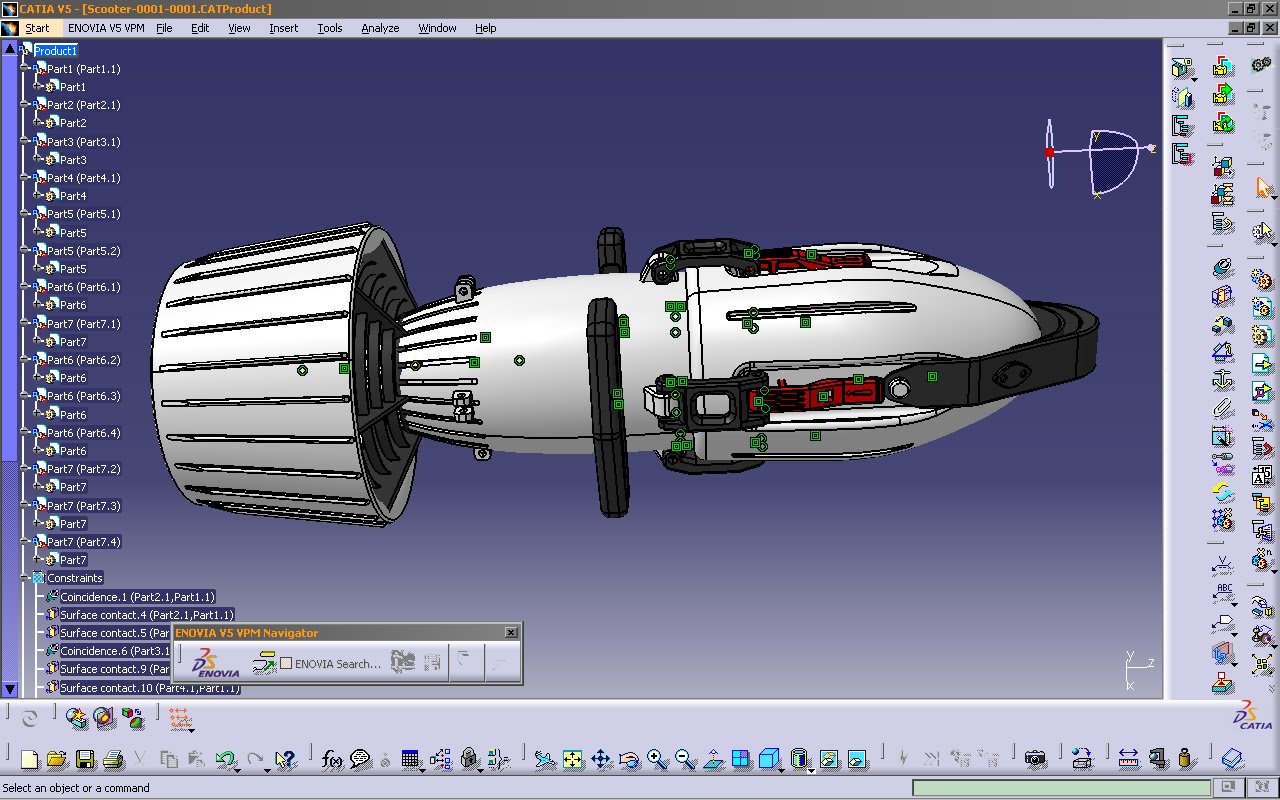Select the Fit All In icon
Image resolution: width=1280 pixels, height=800 pixels.
click(x=572, y=757)
